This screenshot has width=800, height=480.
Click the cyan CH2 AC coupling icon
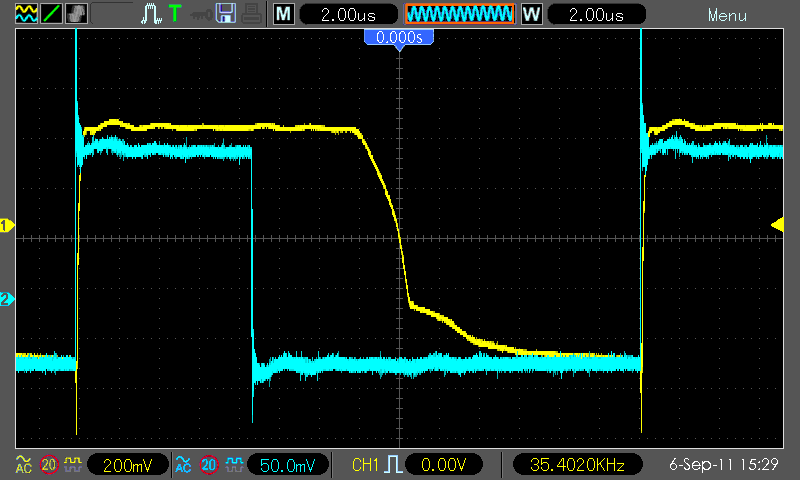(x=183, y=464)
